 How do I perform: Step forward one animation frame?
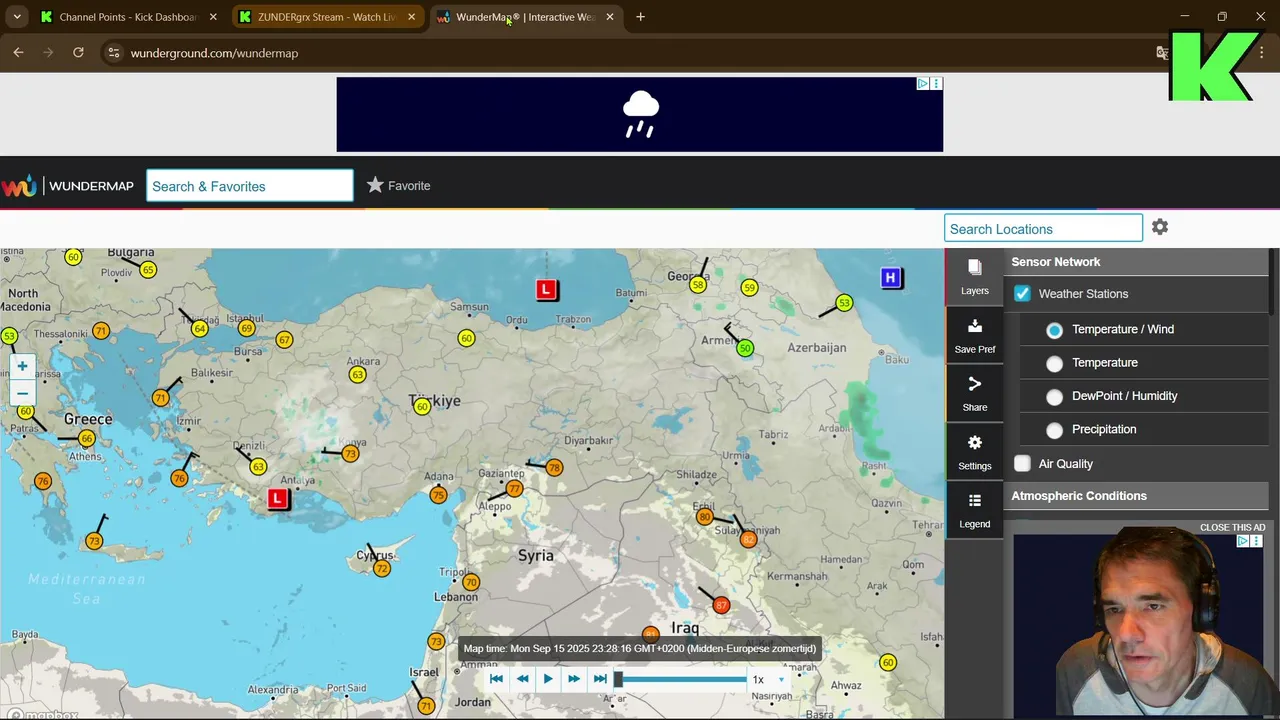574,679
